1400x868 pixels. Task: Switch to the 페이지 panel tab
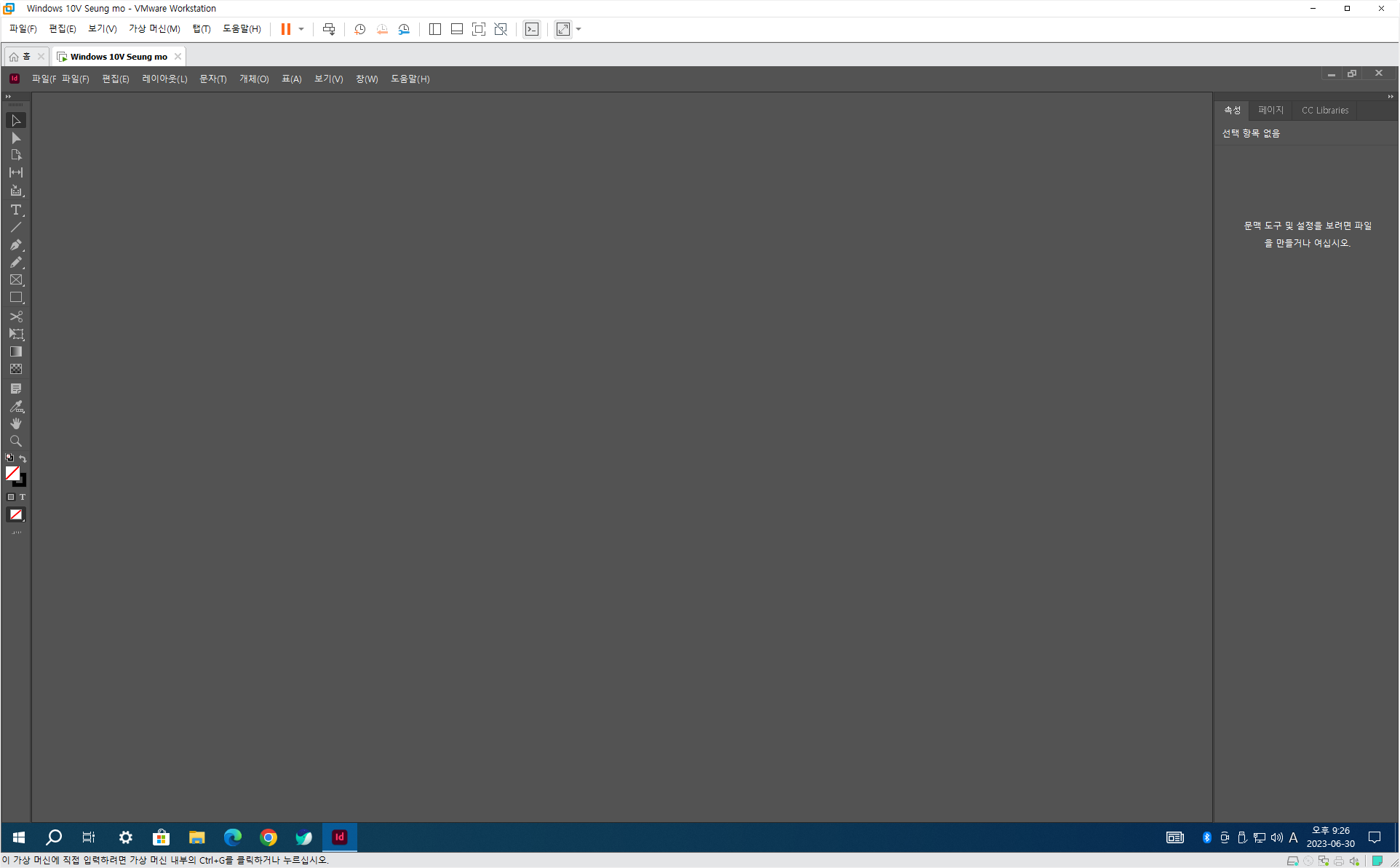click(x=1270, y=110)
